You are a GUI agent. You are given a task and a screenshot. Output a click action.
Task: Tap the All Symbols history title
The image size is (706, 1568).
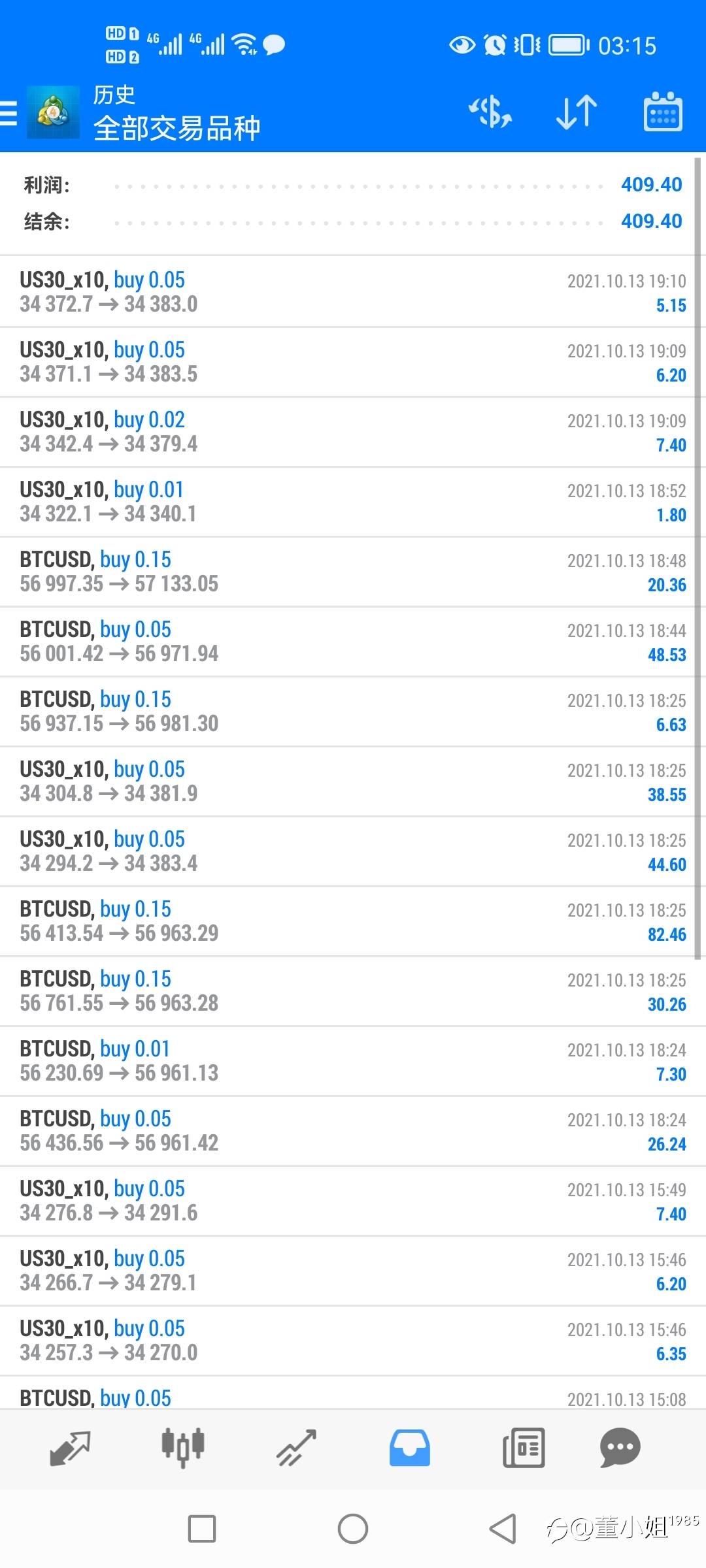point(176,127)
